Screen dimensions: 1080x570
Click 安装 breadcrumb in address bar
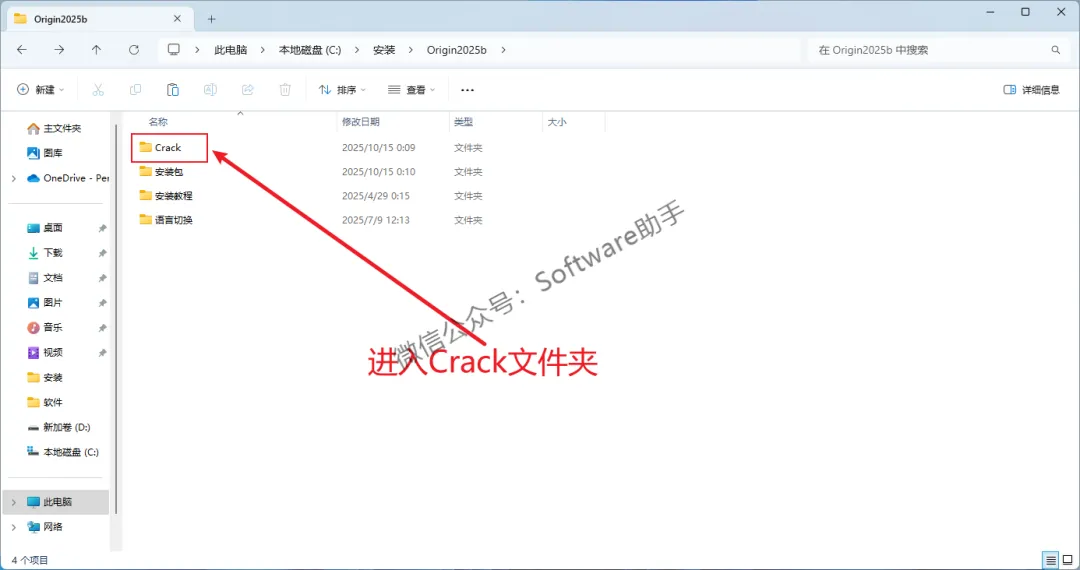tap(384, 50)
